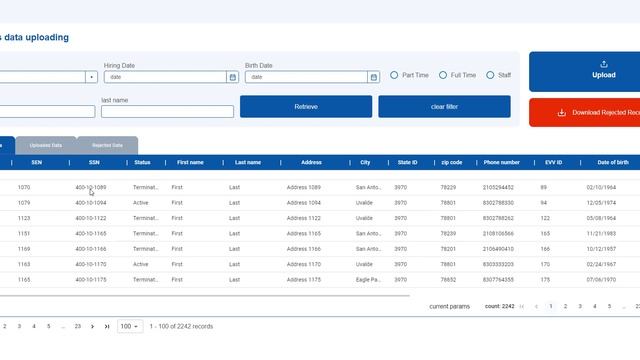The width and height of the screenshot is (640, 360).
Task: Click zip code 78229
Action: [448, 187]
